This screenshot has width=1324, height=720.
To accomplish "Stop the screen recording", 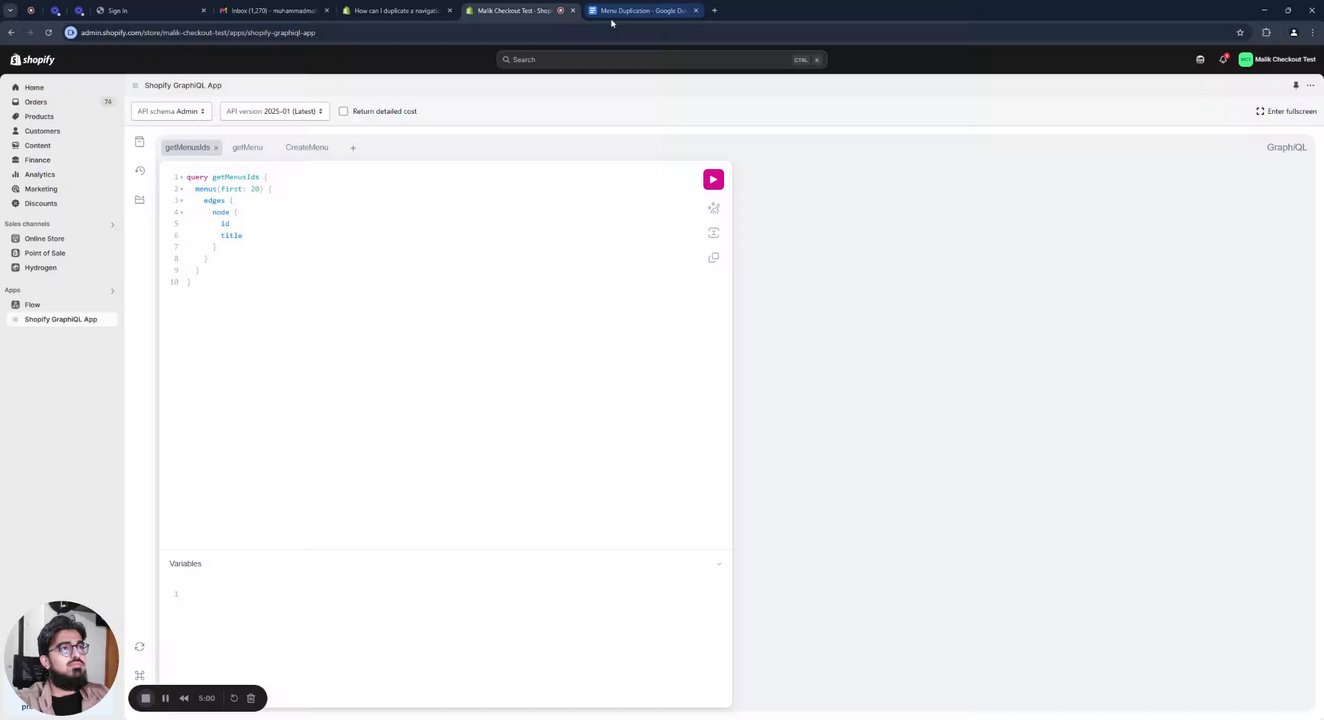I will [x=145, y=698].
